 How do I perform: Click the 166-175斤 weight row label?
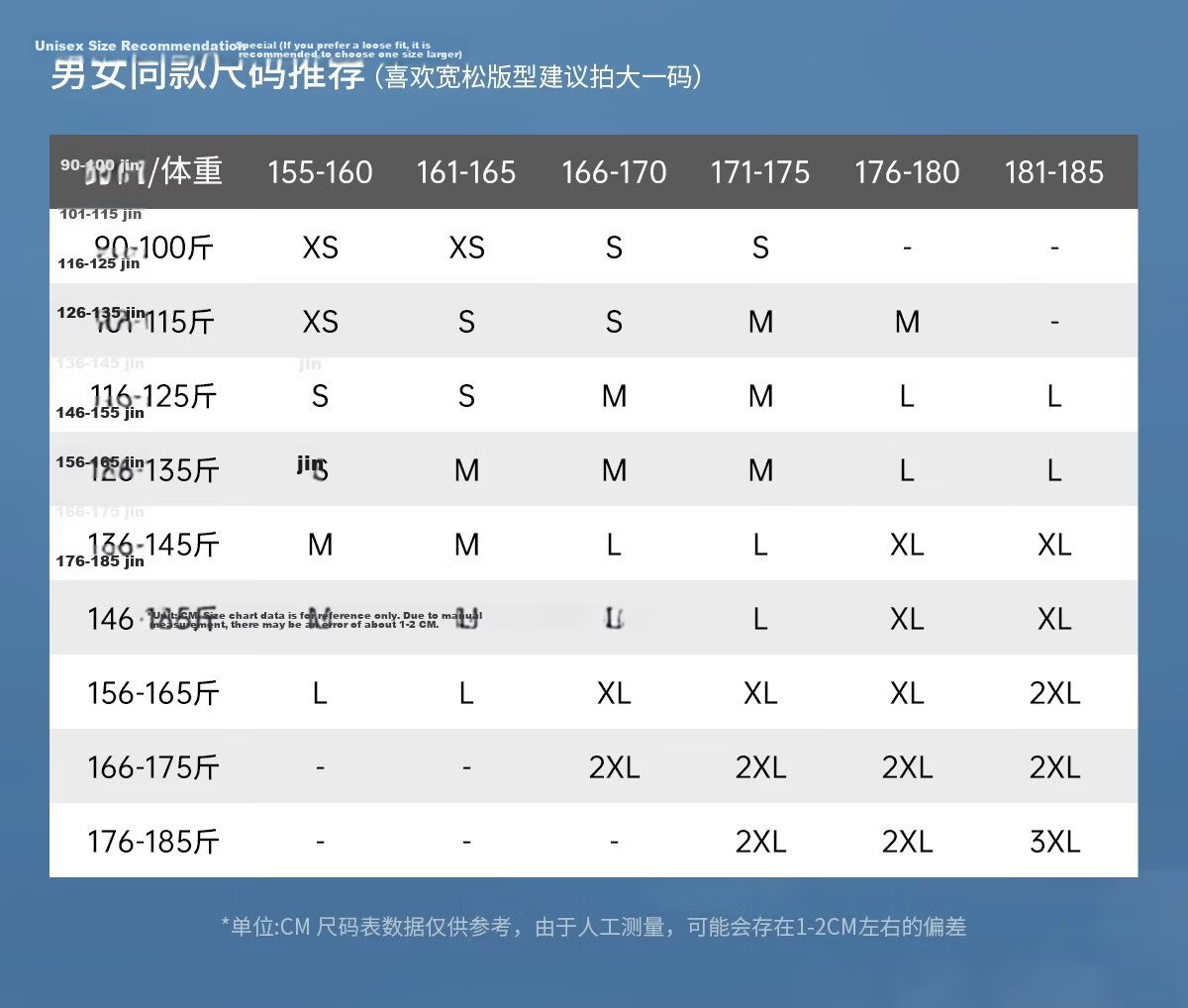153,767
